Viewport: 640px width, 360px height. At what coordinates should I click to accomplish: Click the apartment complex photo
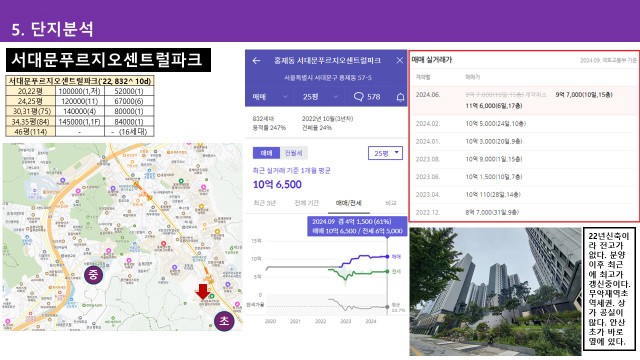tap(496, 291)
